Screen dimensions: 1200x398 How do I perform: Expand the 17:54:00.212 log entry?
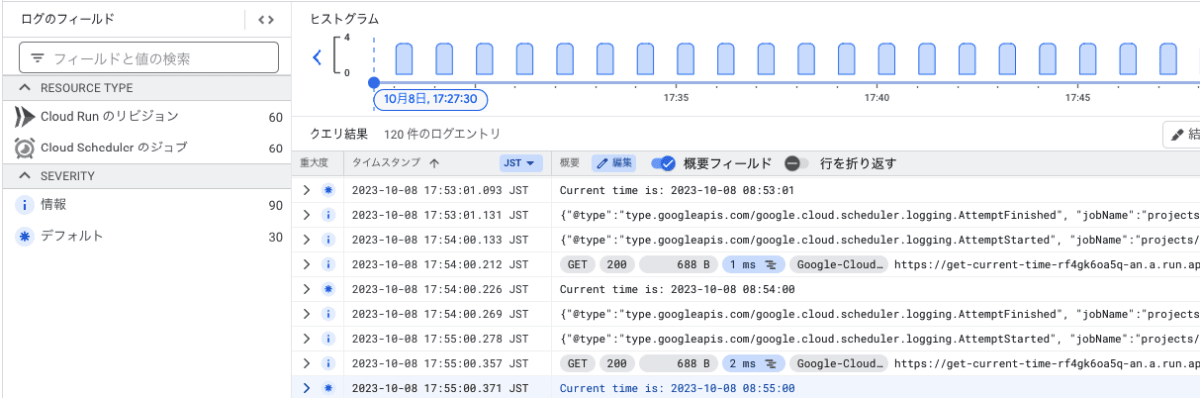[x=307, y=264]
